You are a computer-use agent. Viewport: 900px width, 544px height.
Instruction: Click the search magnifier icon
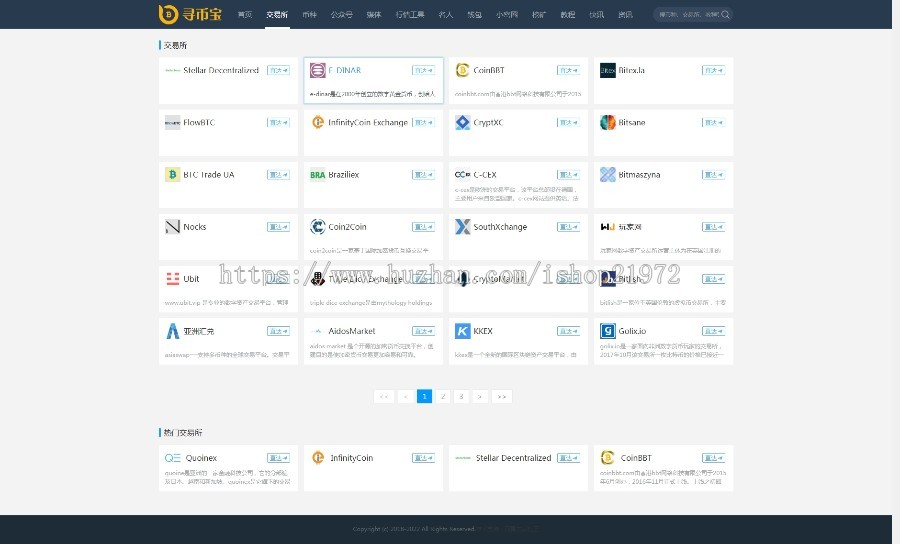[x=726, y=14]
